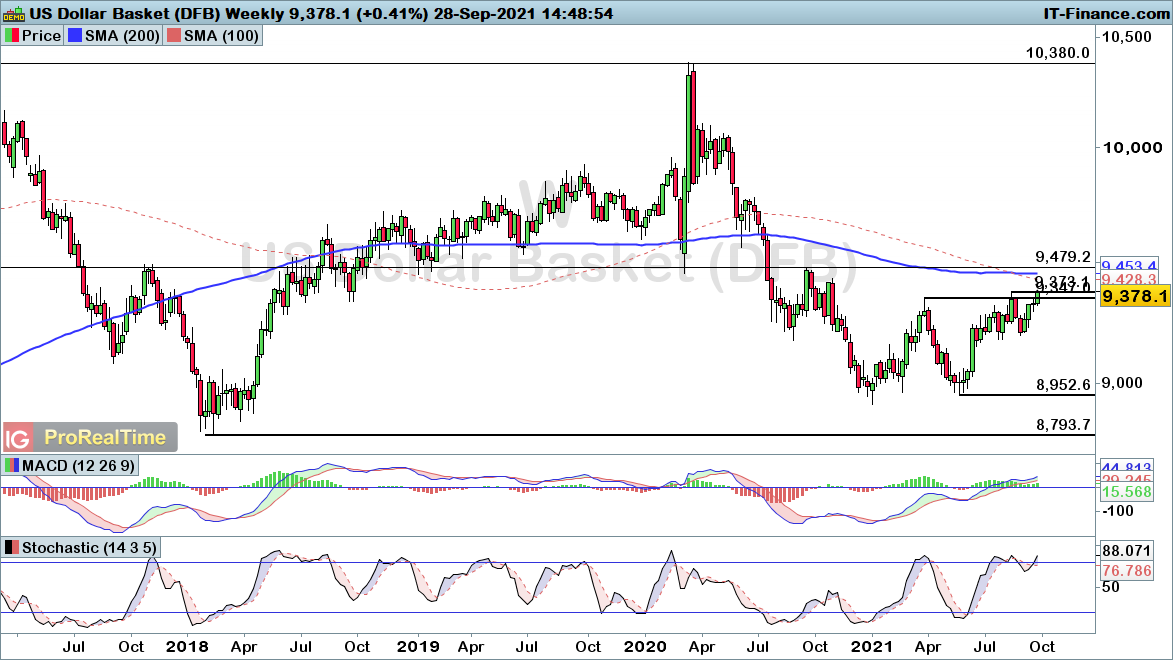Screen dimensions: 1173x660
Task: Click the blue SMA (200) color swatch
Action: pyautogui.click(x=74, y=36)
